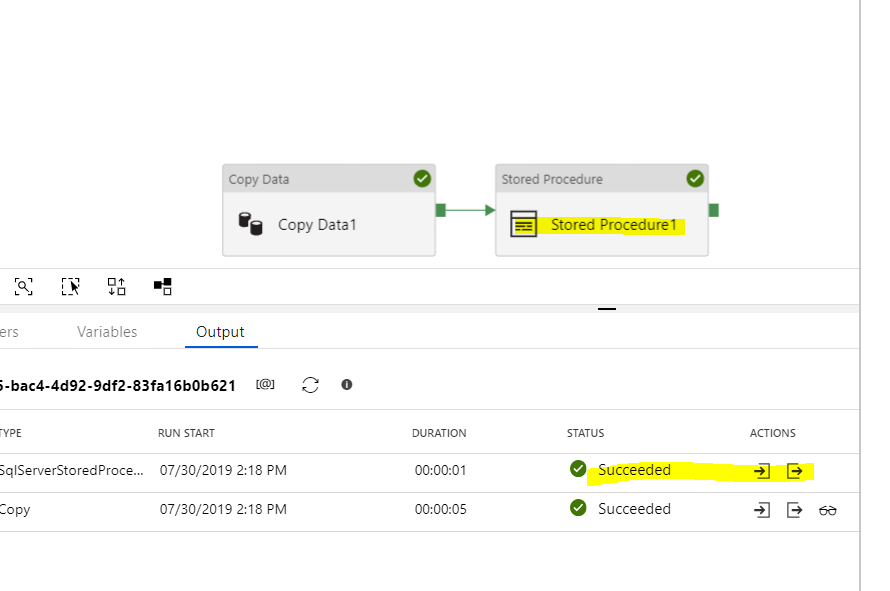Click the auto align layout icon
The height and width of the screenshot is (591, 890).
pos(116,287)
